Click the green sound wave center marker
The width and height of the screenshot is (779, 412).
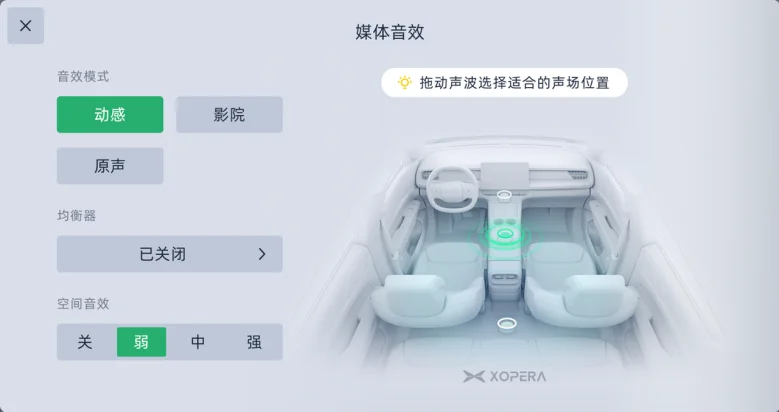(504, 234)
